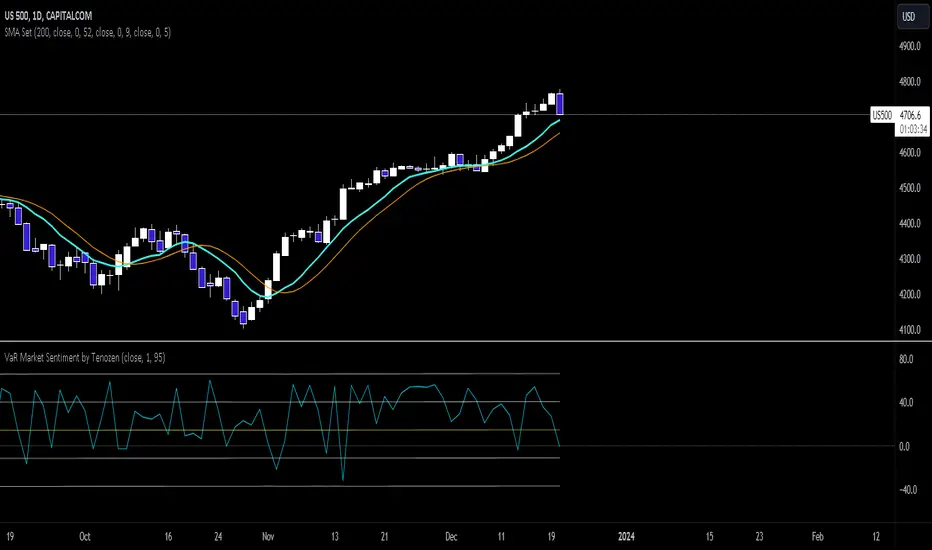Click the latest purple candlestick at chart top
The width and height of the screenshot is (932, 550).
[x=560, y=103]
